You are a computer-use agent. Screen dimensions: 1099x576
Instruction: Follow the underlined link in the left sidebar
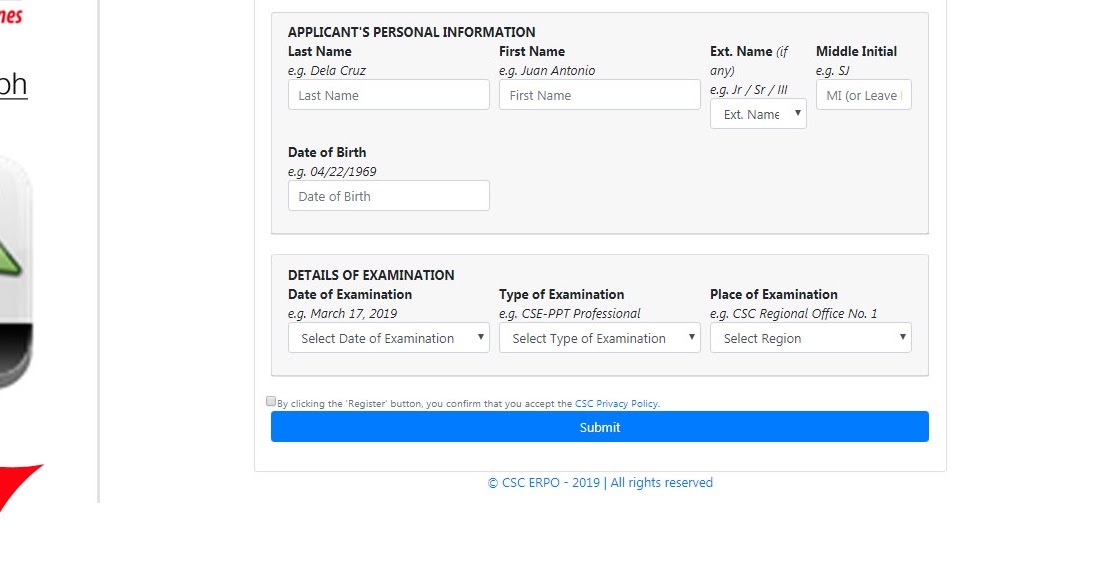[12, 84]
